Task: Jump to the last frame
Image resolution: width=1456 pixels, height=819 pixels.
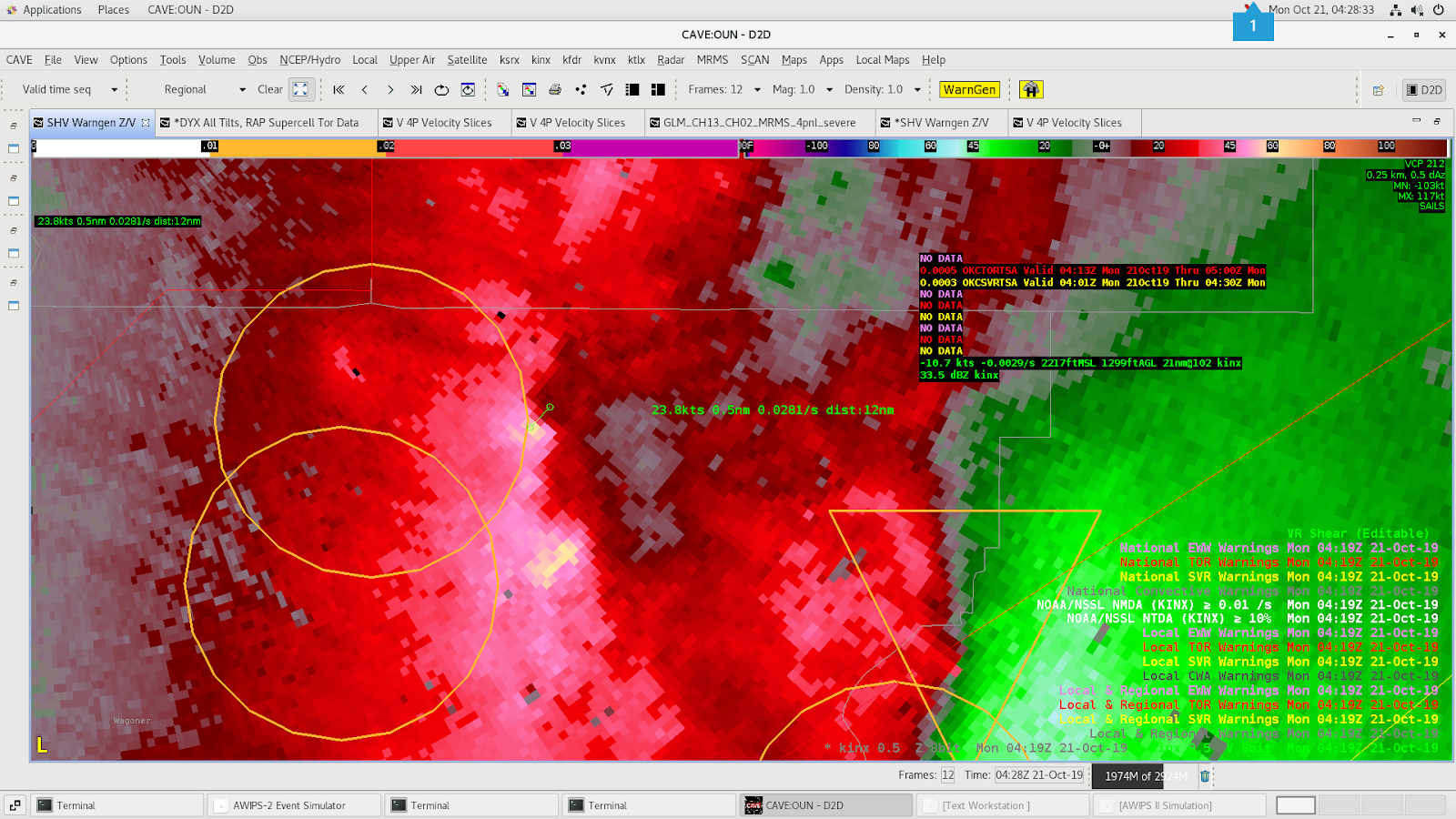Action: coord(416,89)
